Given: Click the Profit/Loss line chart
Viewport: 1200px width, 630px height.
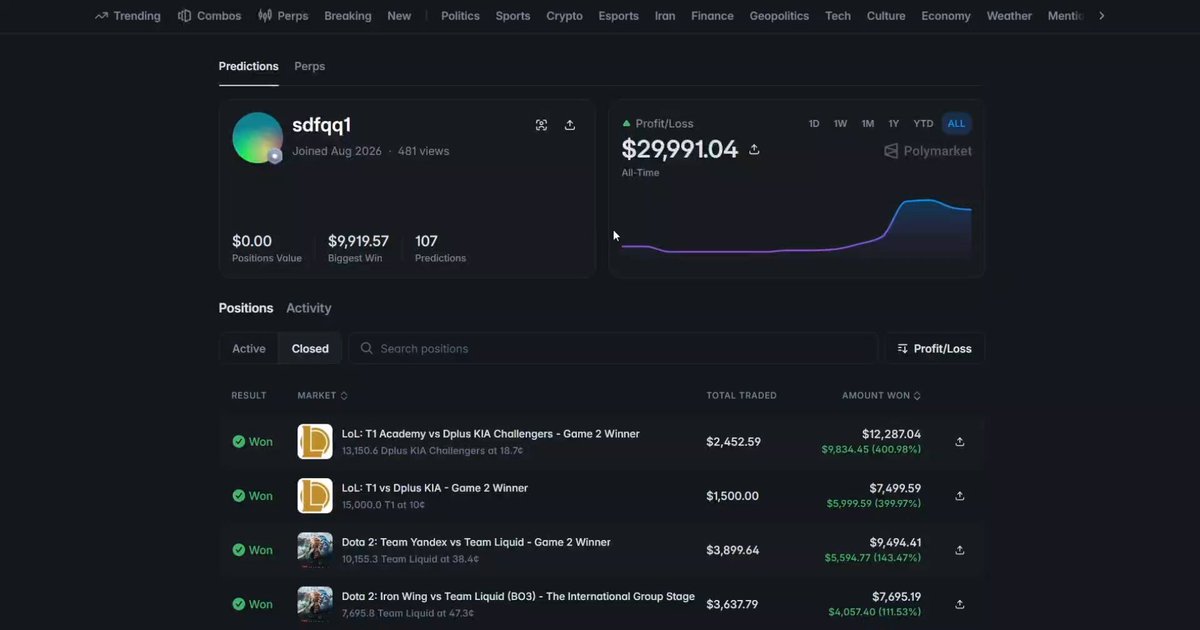Looking at the screenshot, I should (x=796, y=228).
